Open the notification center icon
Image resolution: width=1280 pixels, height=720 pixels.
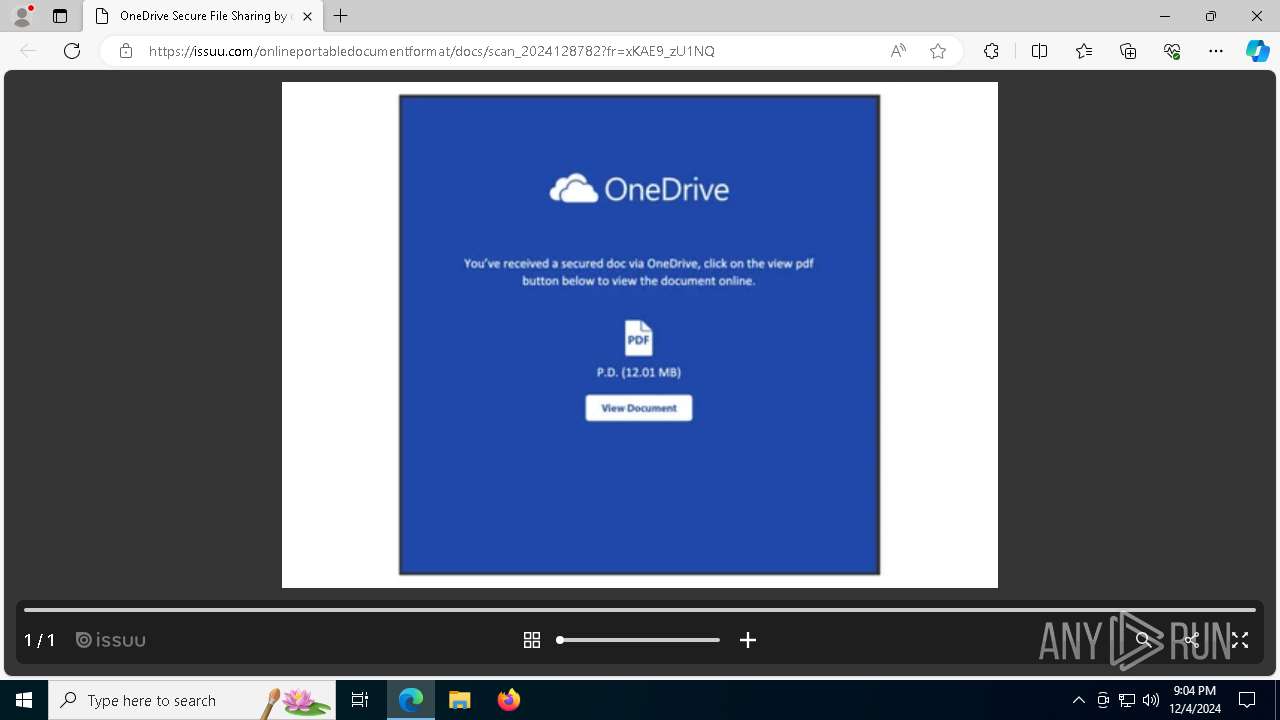point(1247,700)
